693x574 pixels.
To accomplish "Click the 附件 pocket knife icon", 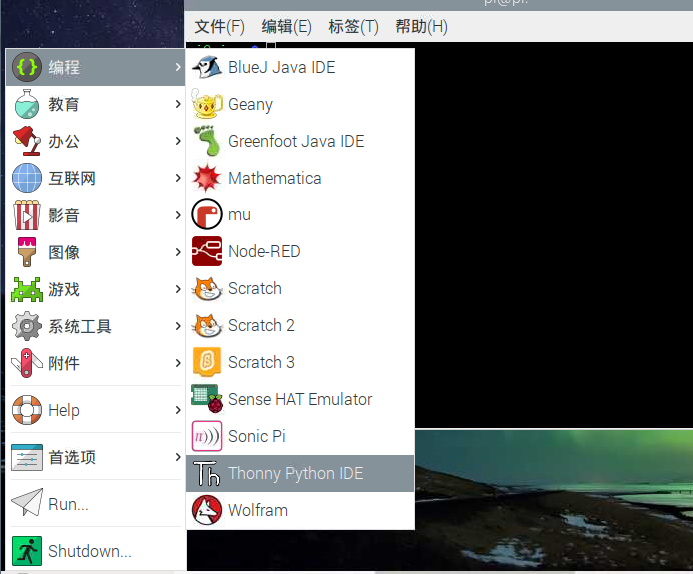I will click(x=27, y=363).
